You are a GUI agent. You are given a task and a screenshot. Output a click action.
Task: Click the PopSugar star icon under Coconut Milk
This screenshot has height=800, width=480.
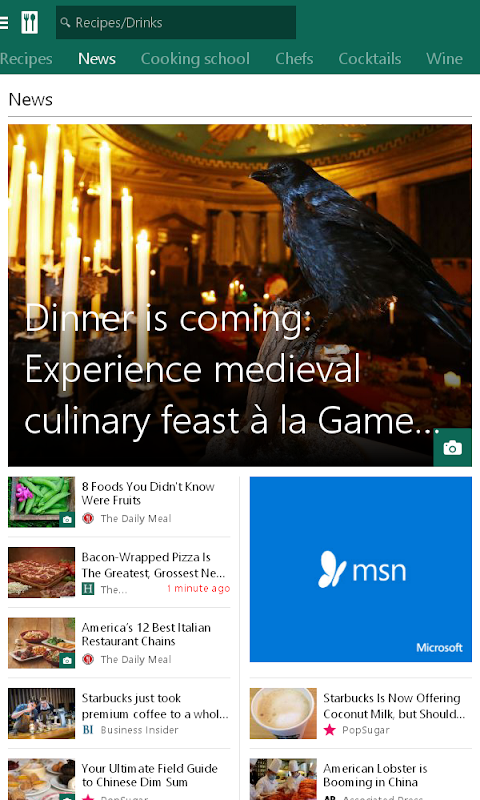tap(330, 730)
